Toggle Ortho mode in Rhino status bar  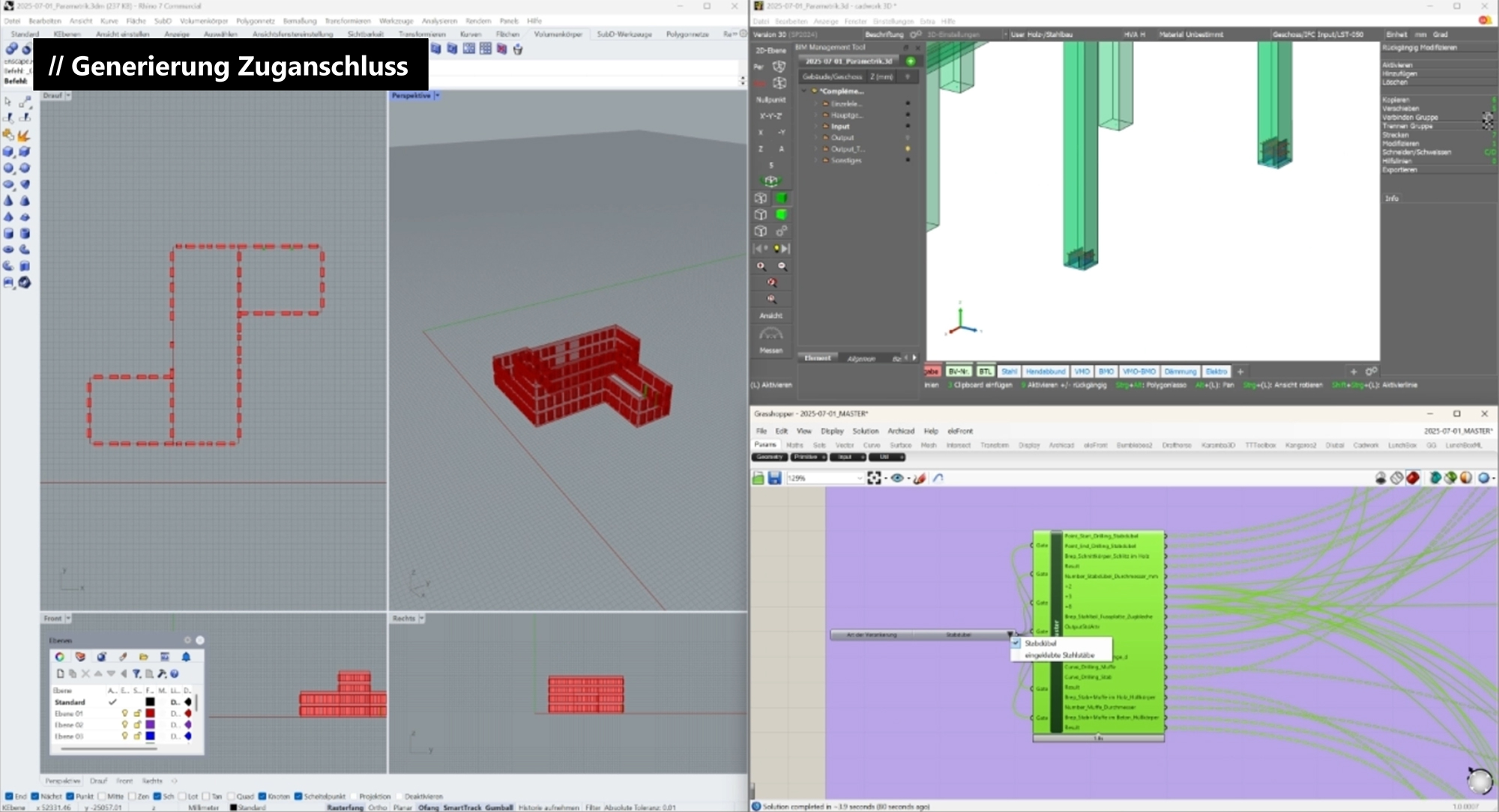pyautogui.click(x=378, y=808)
